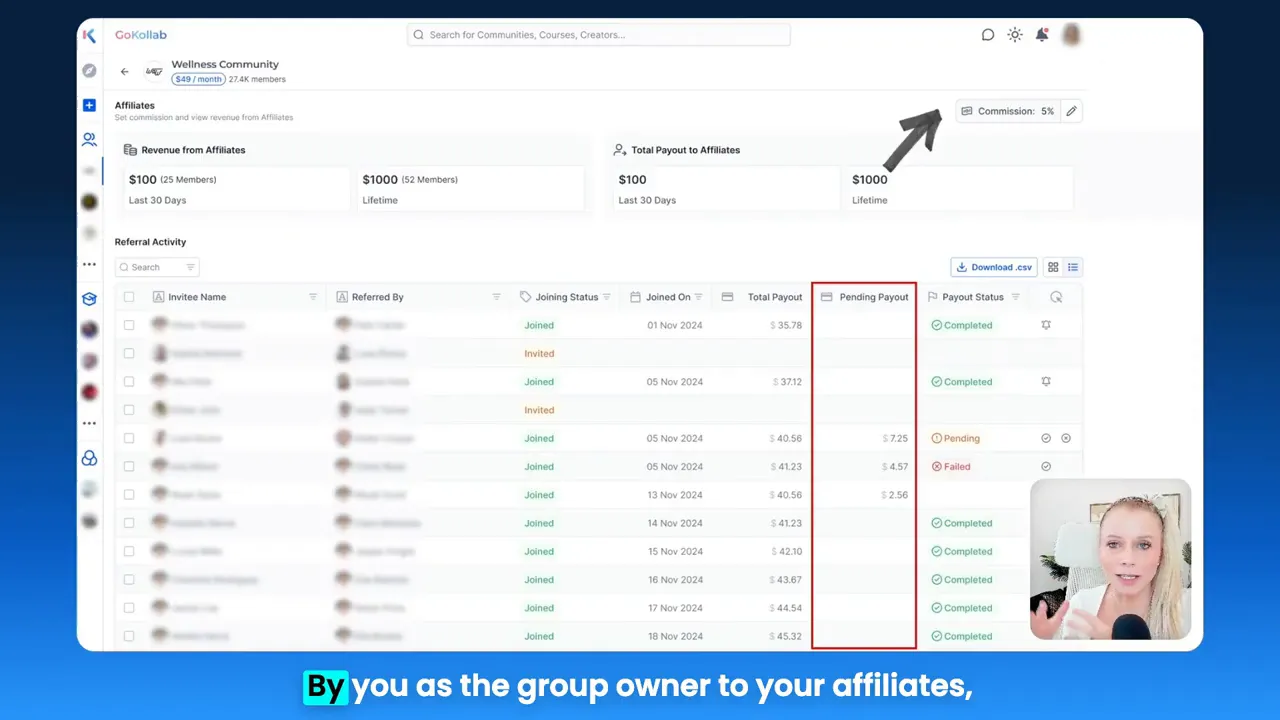
Task: Click the GoKollab brand text
Action: tap(140, 35)
